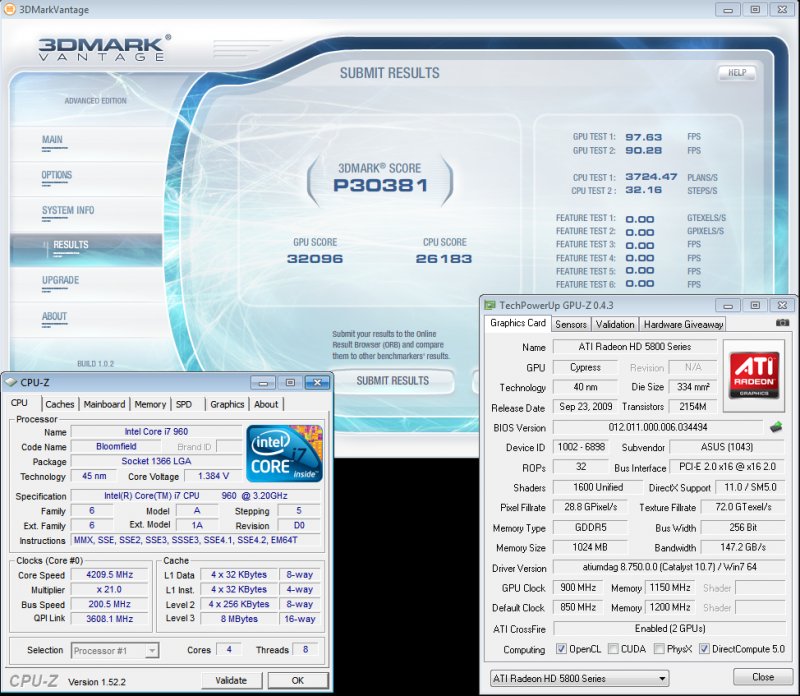Open the Memory tab in CPU-Z
Viewport: 800px width, 696px height.
coord(150,404)
